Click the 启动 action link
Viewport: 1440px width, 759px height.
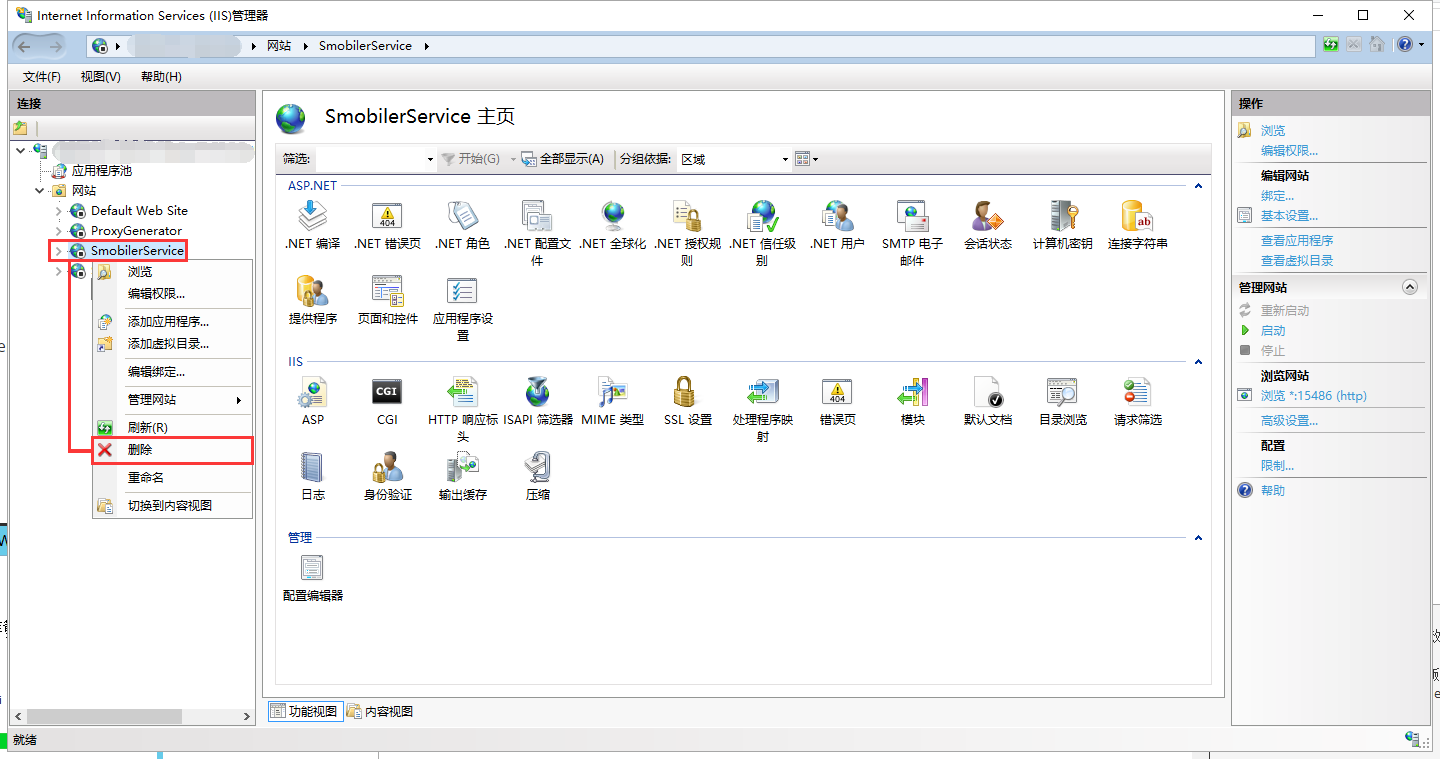point(1273,331)
